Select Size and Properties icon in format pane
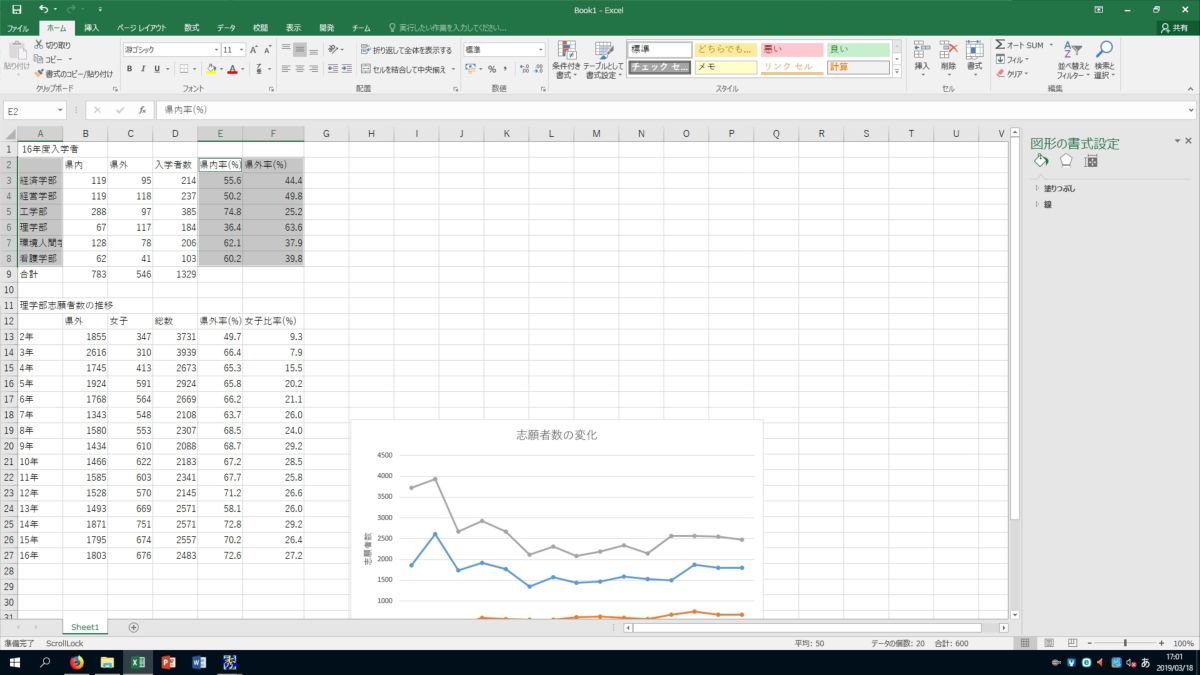 click(x=1091, y=160)
